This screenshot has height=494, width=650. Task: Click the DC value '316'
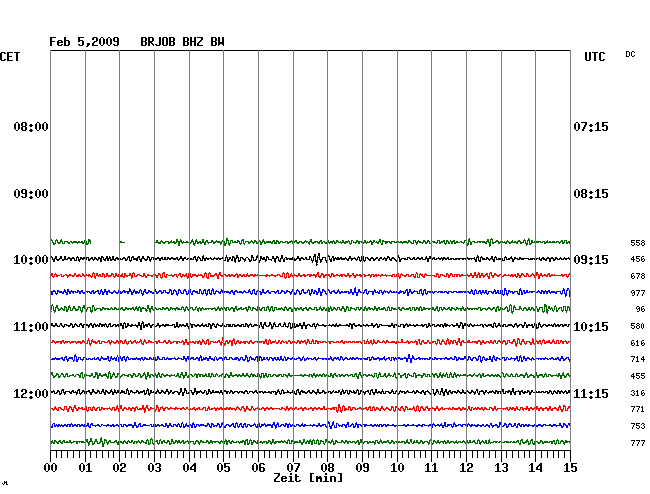coord(638,393)
